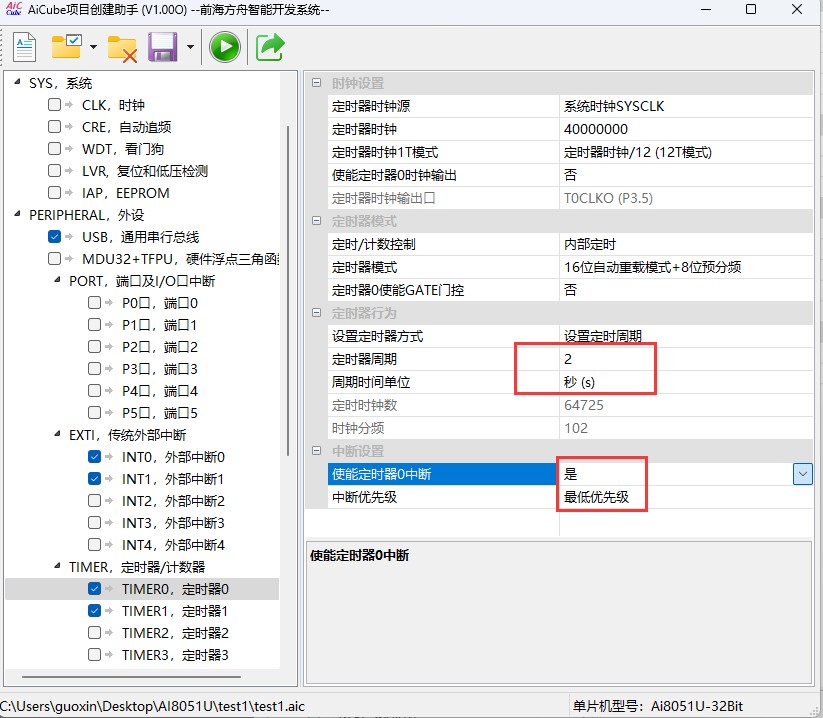Collapse the 中断设置 property group

pos(316,451)
